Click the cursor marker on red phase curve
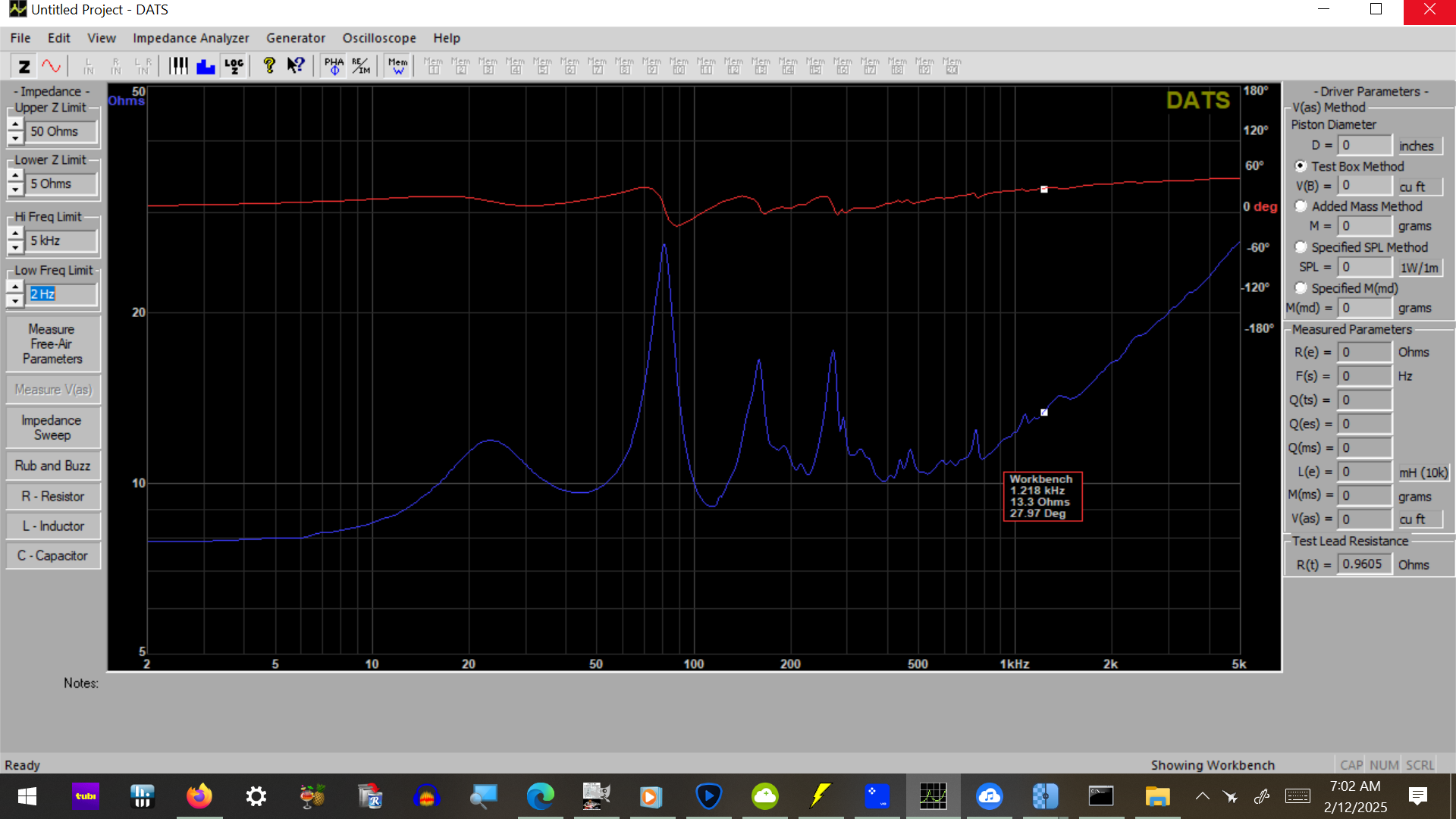The height and width of the screenshot is (819, 1456). click(1044, 190)
